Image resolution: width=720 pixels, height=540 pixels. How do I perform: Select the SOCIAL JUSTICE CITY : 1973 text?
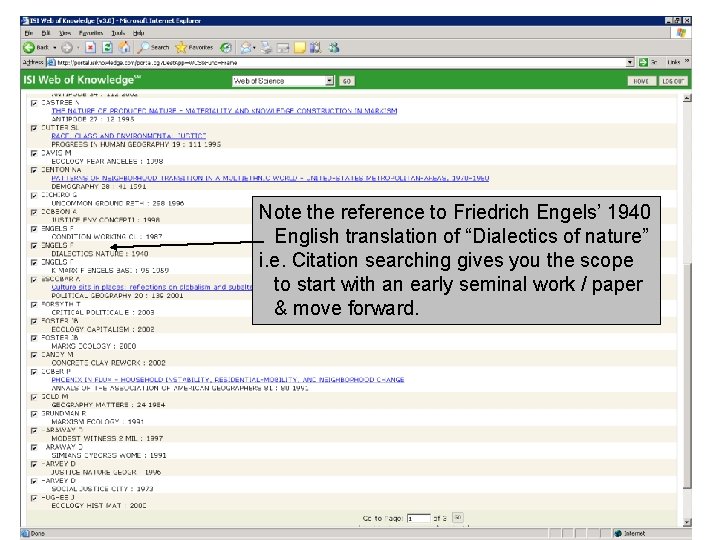click(x=102, y=489)
